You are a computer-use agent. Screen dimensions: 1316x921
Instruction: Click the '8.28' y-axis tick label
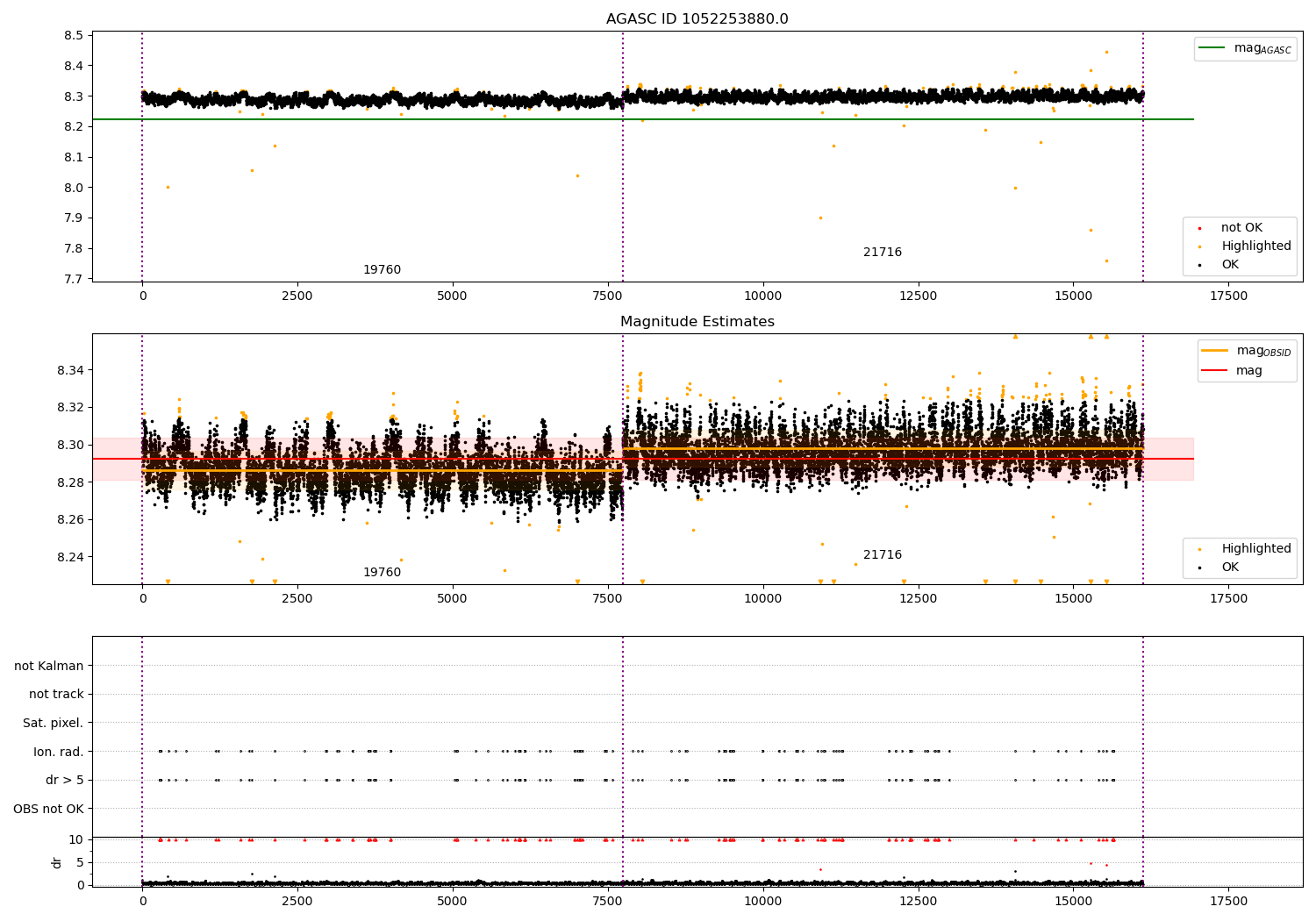pos(70,482)
